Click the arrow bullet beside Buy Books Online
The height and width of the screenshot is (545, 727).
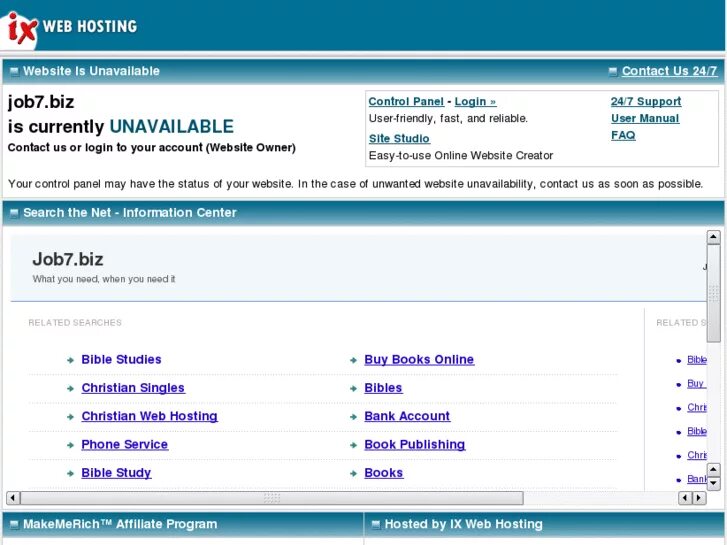pyautogui.click(x=353, y=360)
